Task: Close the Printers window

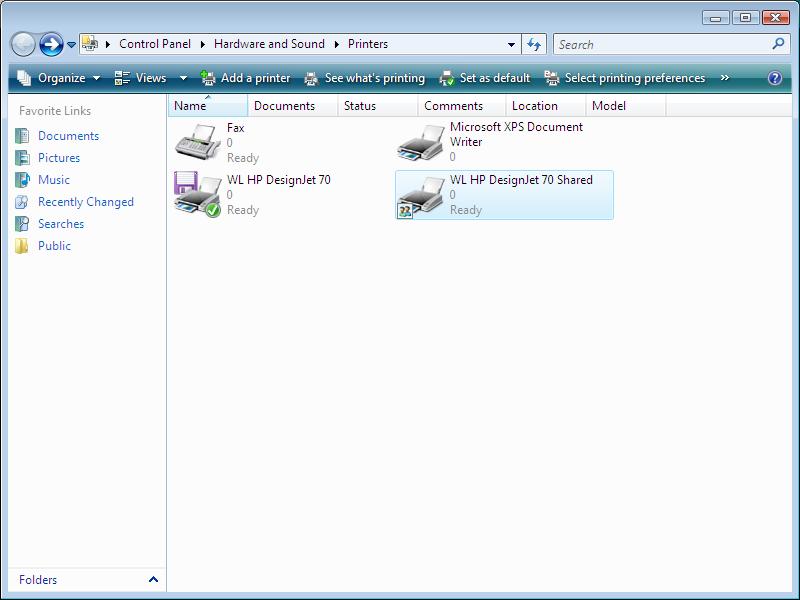Action: (x=776, y=18)
